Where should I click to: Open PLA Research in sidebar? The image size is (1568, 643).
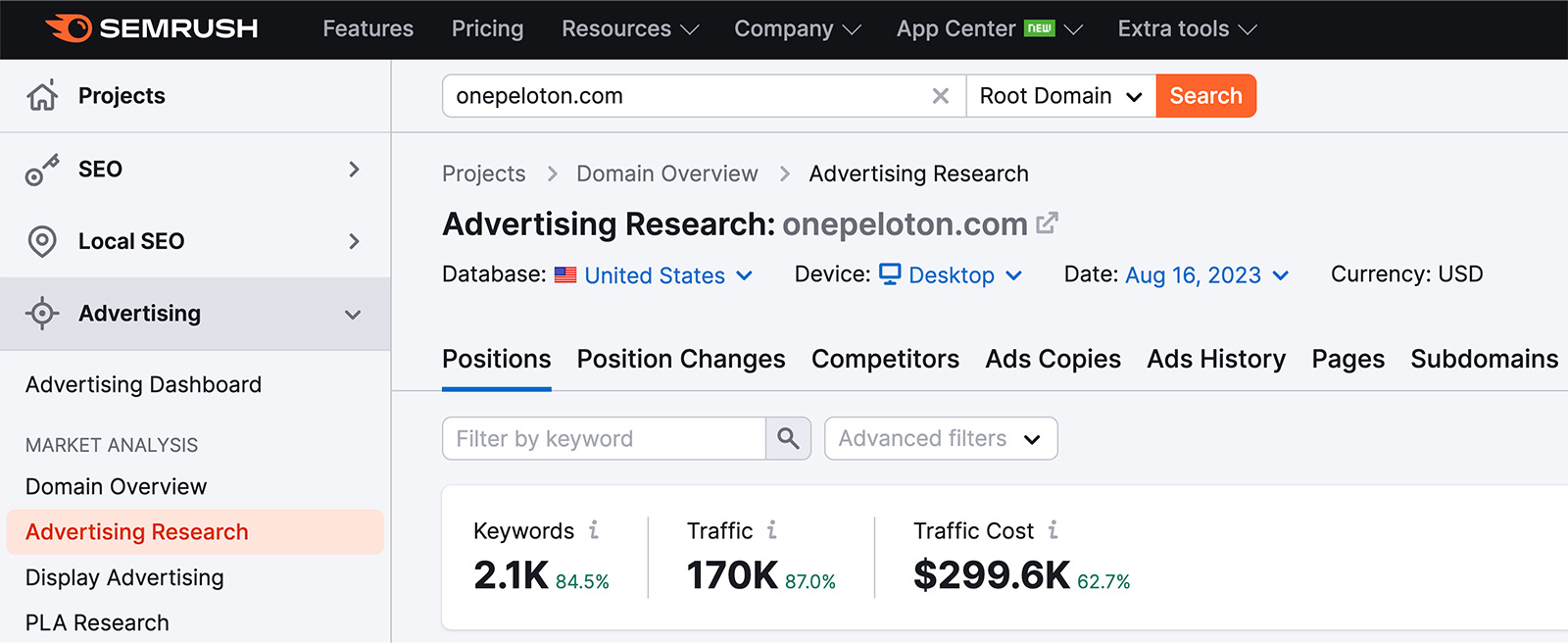pos(97,623)
